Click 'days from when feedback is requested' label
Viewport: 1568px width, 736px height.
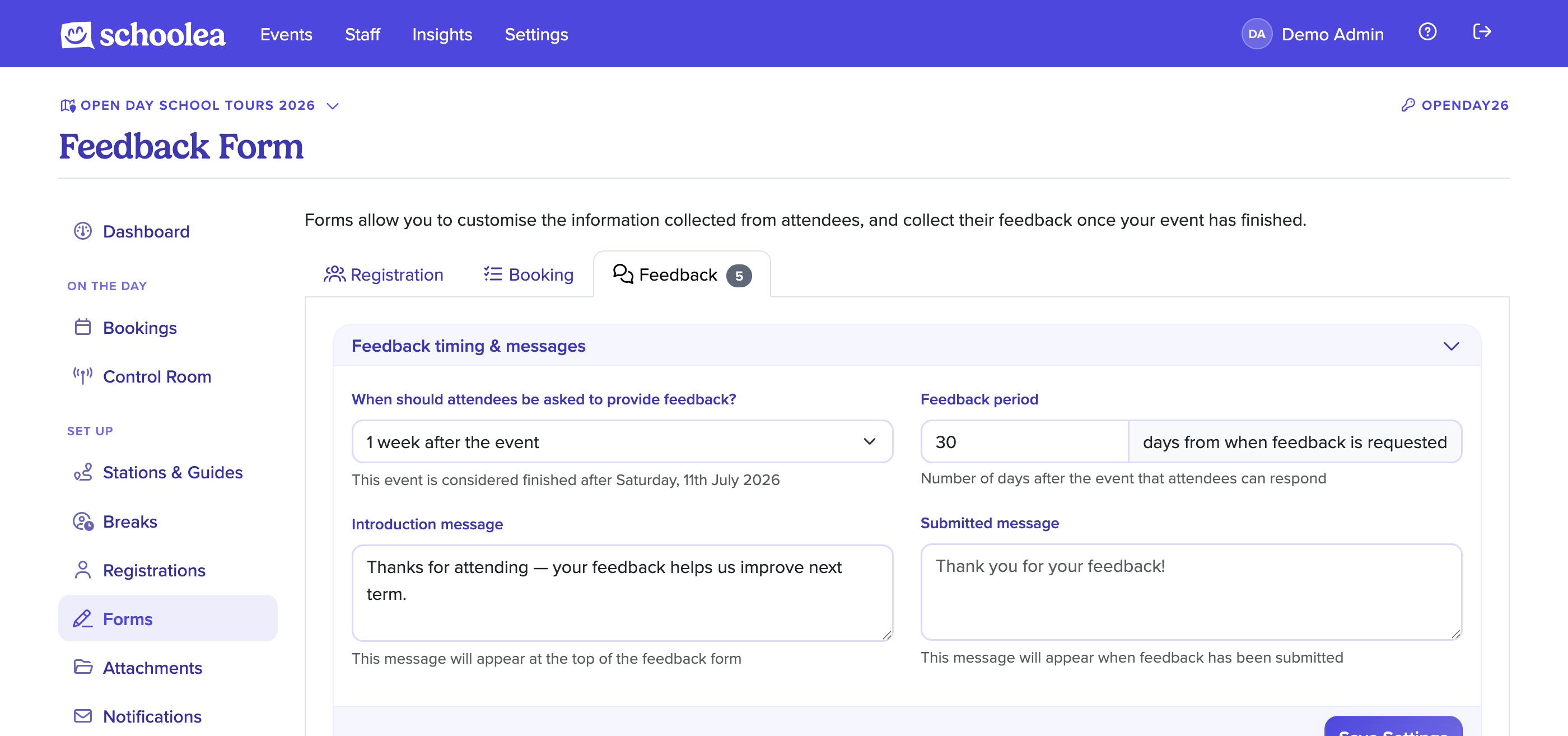pyautogui.click(x=1294, y=442)
